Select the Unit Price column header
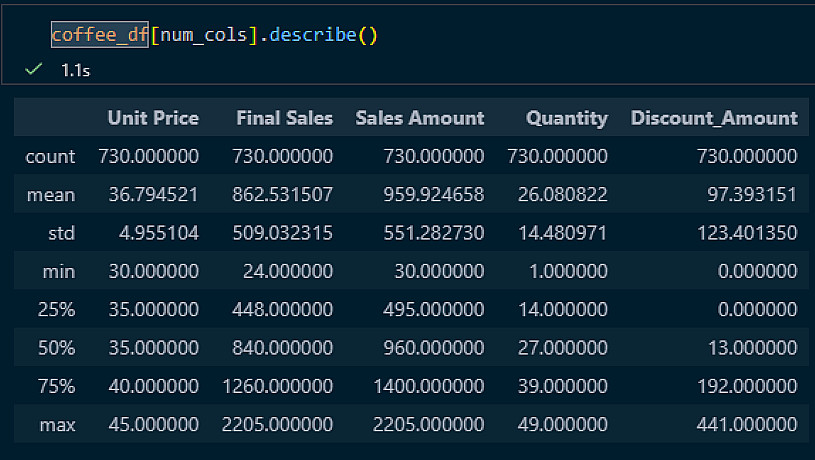The width and height of the screenshot is (815, 460). 153,118
